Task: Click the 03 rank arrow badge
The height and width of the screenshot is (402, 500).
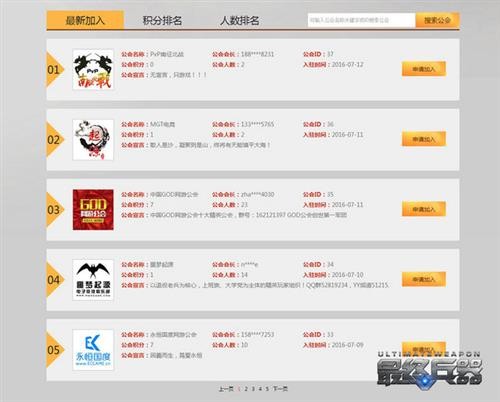Action: [55, 210]
